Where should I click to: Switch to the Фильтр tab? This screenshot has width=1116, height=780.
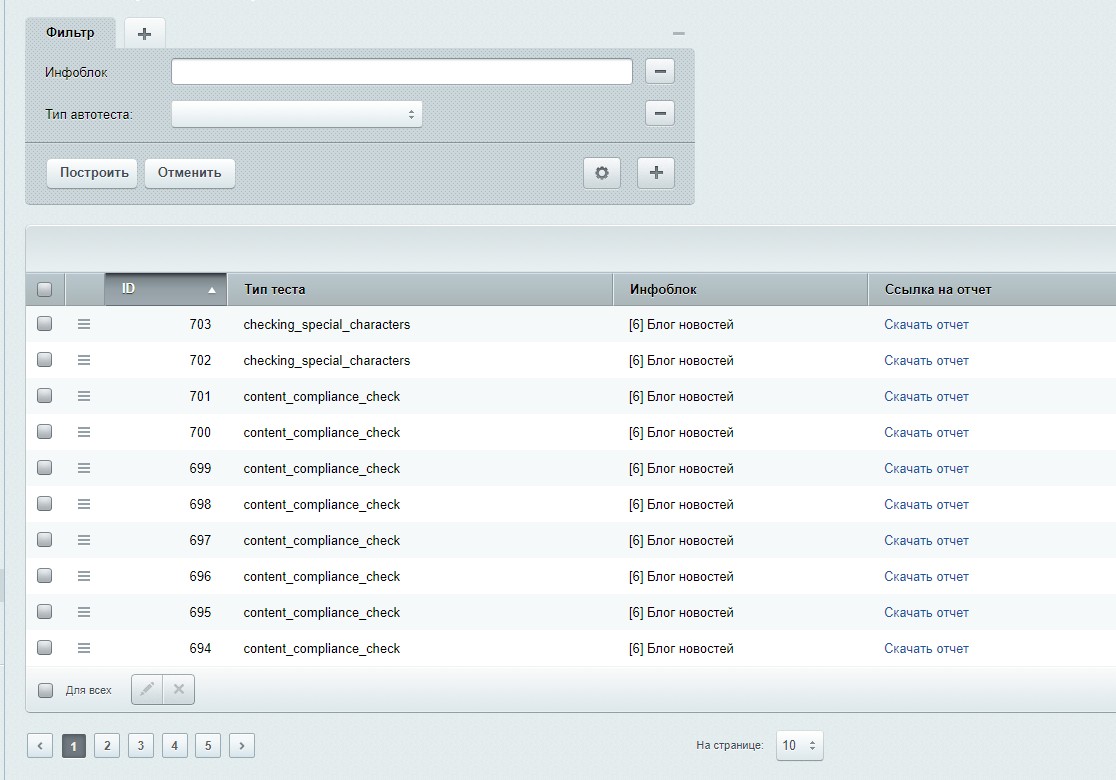coord(70,33)
